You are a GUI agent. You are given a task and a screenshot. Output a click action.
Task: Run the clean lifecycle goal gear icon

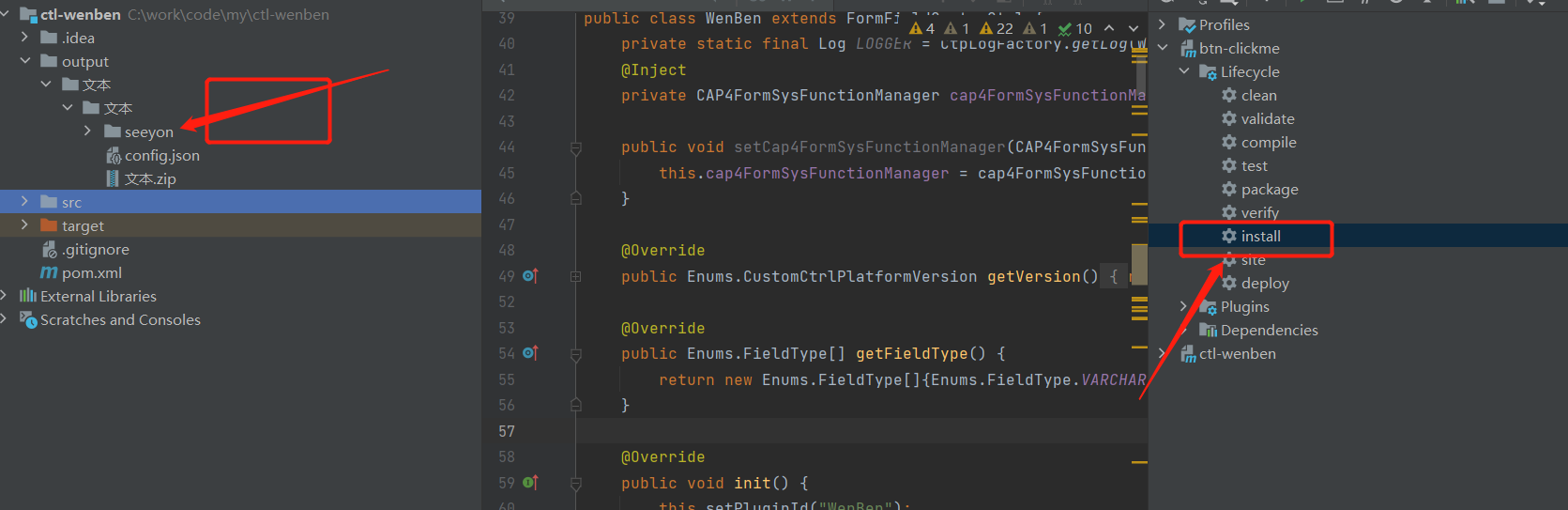(x=1228, y=95)
